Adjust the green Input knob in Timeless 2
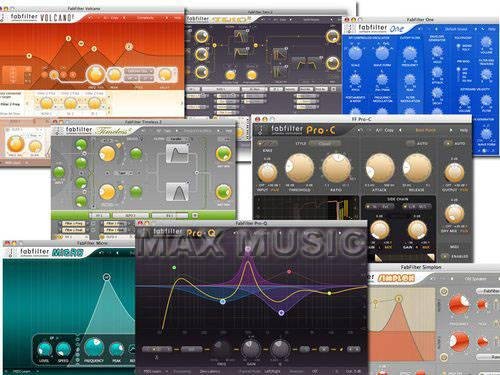Viewport: 500px width, 375px height. pyautogui.click(x=59, y=173)
